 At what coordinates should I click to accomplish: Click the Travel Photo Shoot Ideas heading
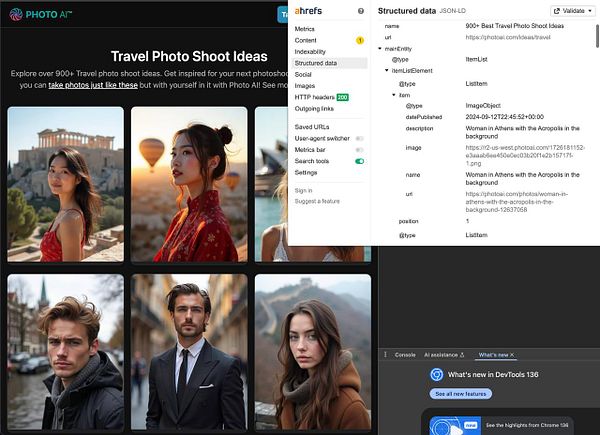(x=189, y=56)
